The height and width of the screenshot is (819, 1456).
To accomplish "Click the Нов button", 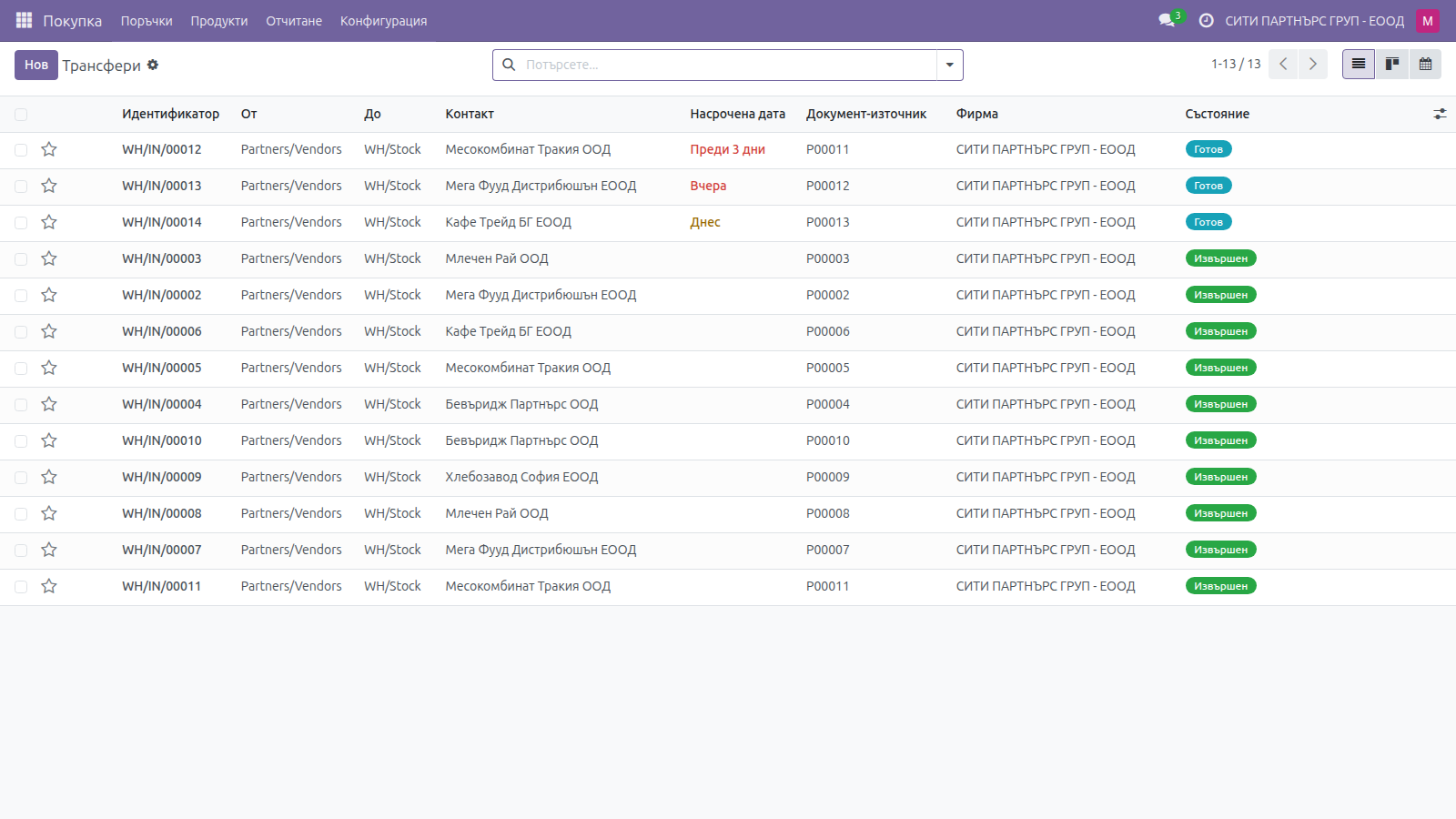I will pyautogui.click(x=36, y=65).
